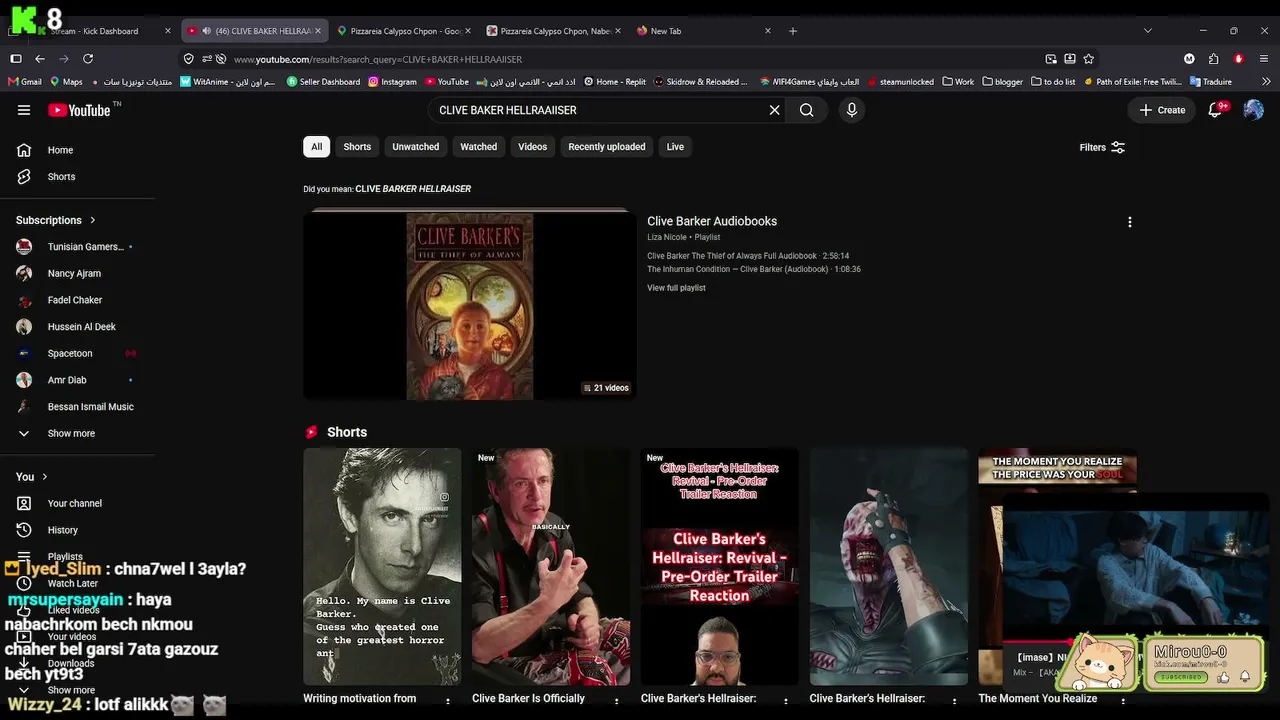Screen dimensions: 1280x720
Task: Open Your channel in the sidebar
Action: click(x=77, y=504)
